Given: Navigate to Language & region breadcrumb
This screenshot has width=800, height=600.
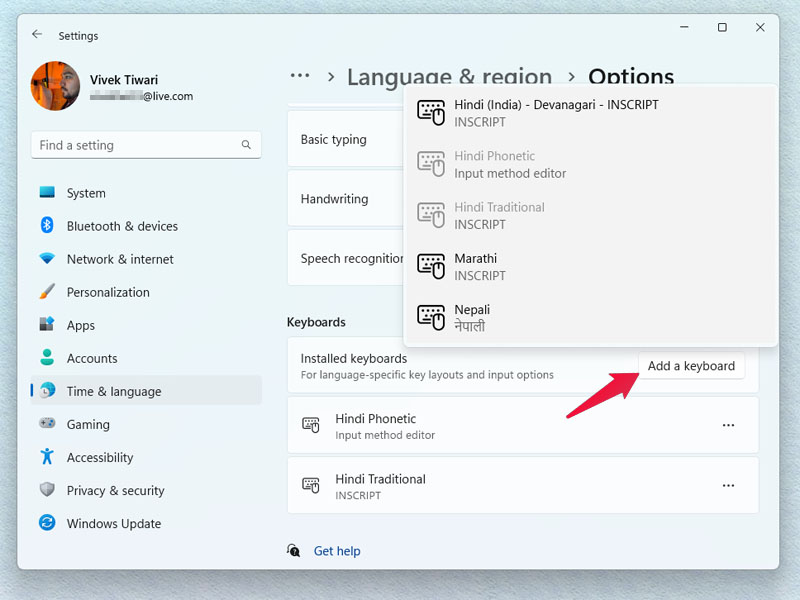Looking at the screenshot, I should (x=449, y=77).
